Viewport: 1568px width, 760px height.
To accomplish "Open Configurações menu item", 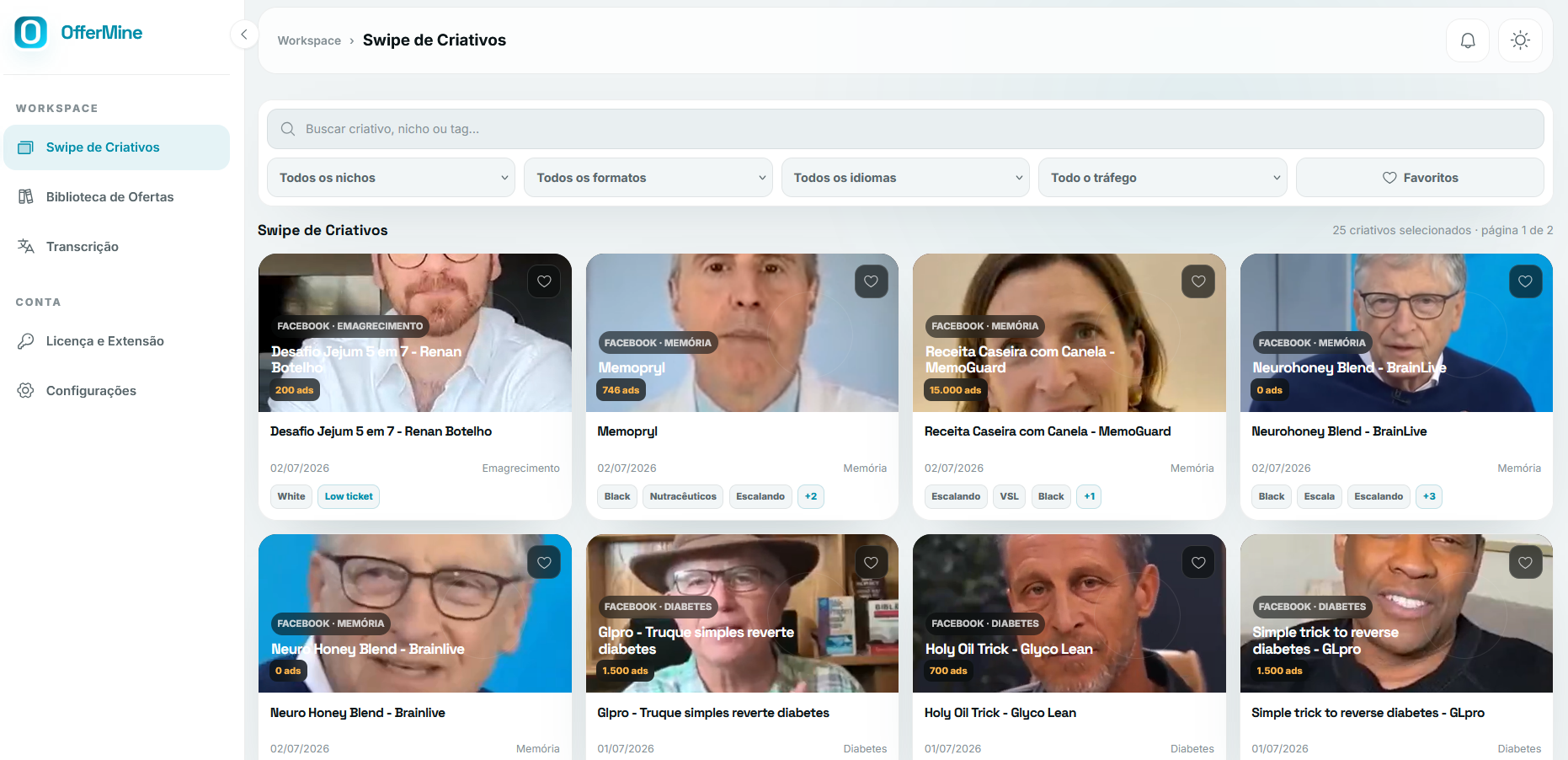I will (x=116, y=390).
